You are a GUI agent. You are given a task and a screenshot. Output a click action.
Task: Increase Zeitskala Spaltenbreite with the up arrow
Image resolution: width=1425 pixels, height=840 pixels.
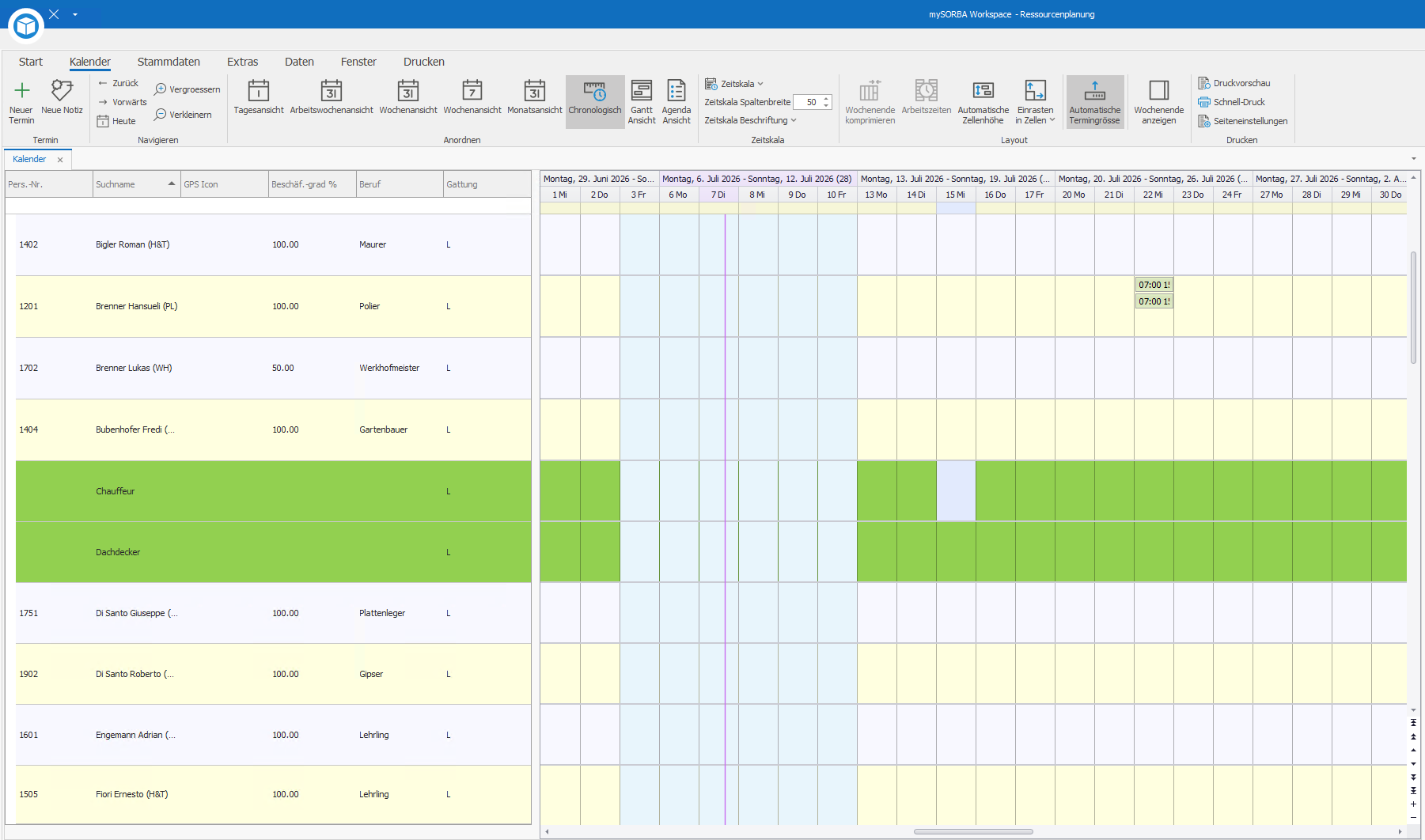click(x=826, y=99)
